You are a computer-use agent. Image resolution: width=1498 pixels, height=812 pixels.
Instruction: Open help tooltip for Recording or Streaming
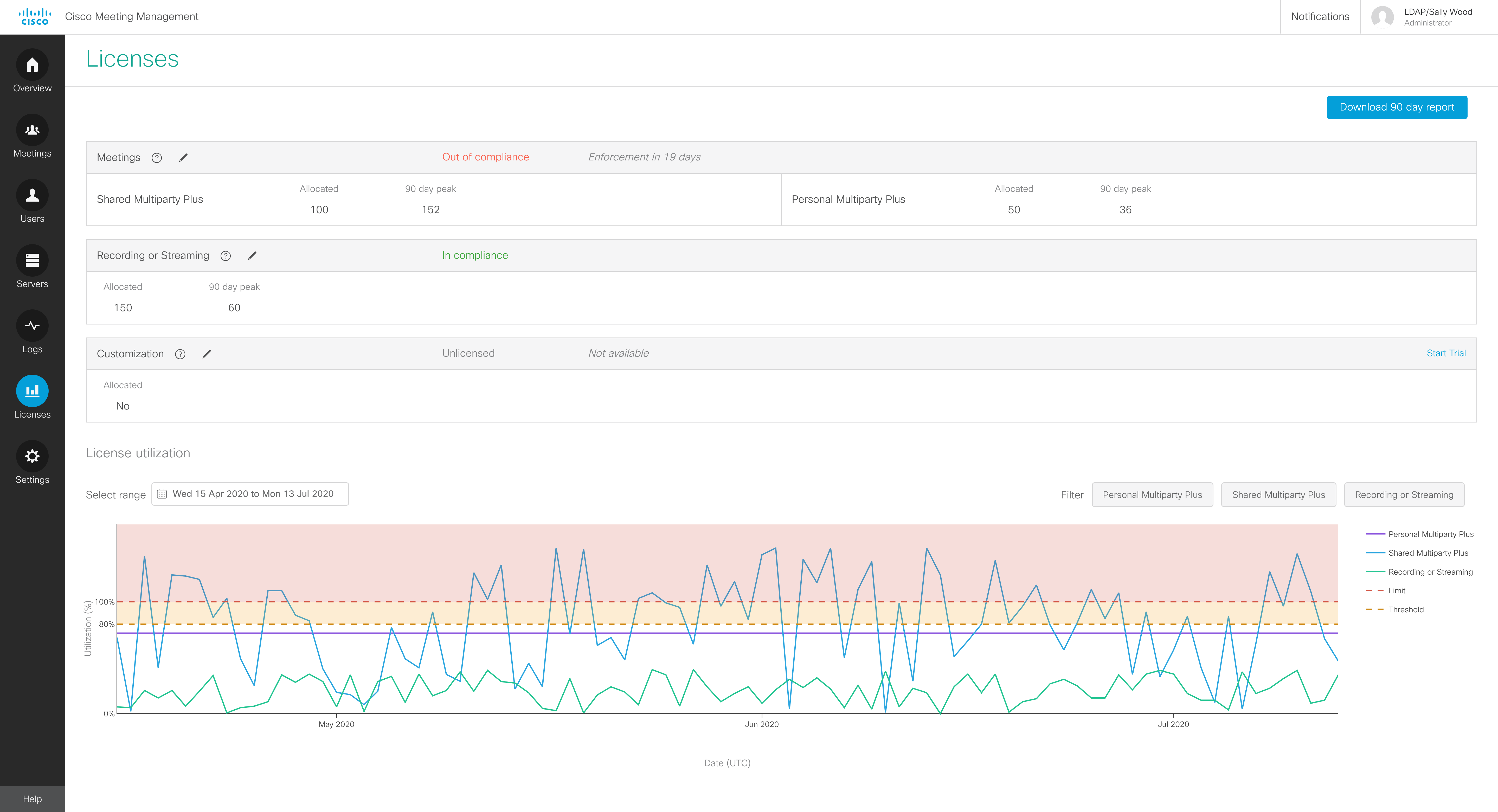(x=226, y=256)
